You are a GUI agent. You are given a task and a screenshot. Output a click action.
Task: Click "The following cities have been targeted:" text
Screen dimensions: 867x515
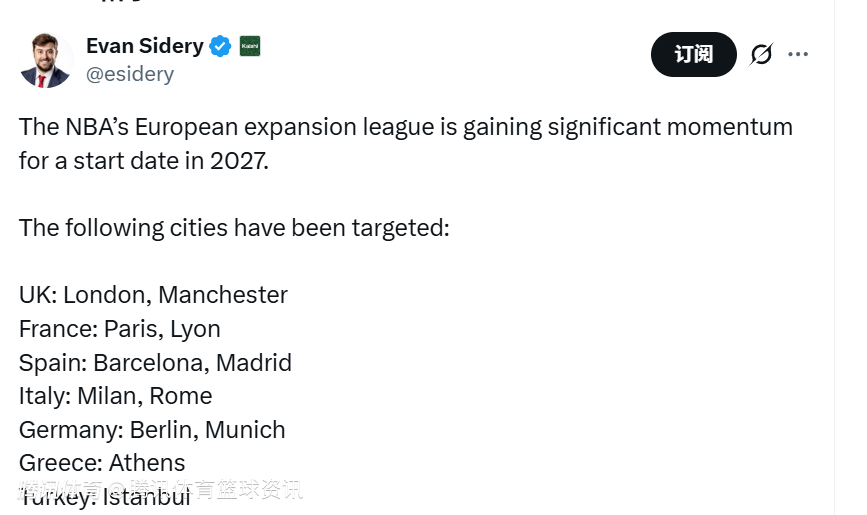234,228
